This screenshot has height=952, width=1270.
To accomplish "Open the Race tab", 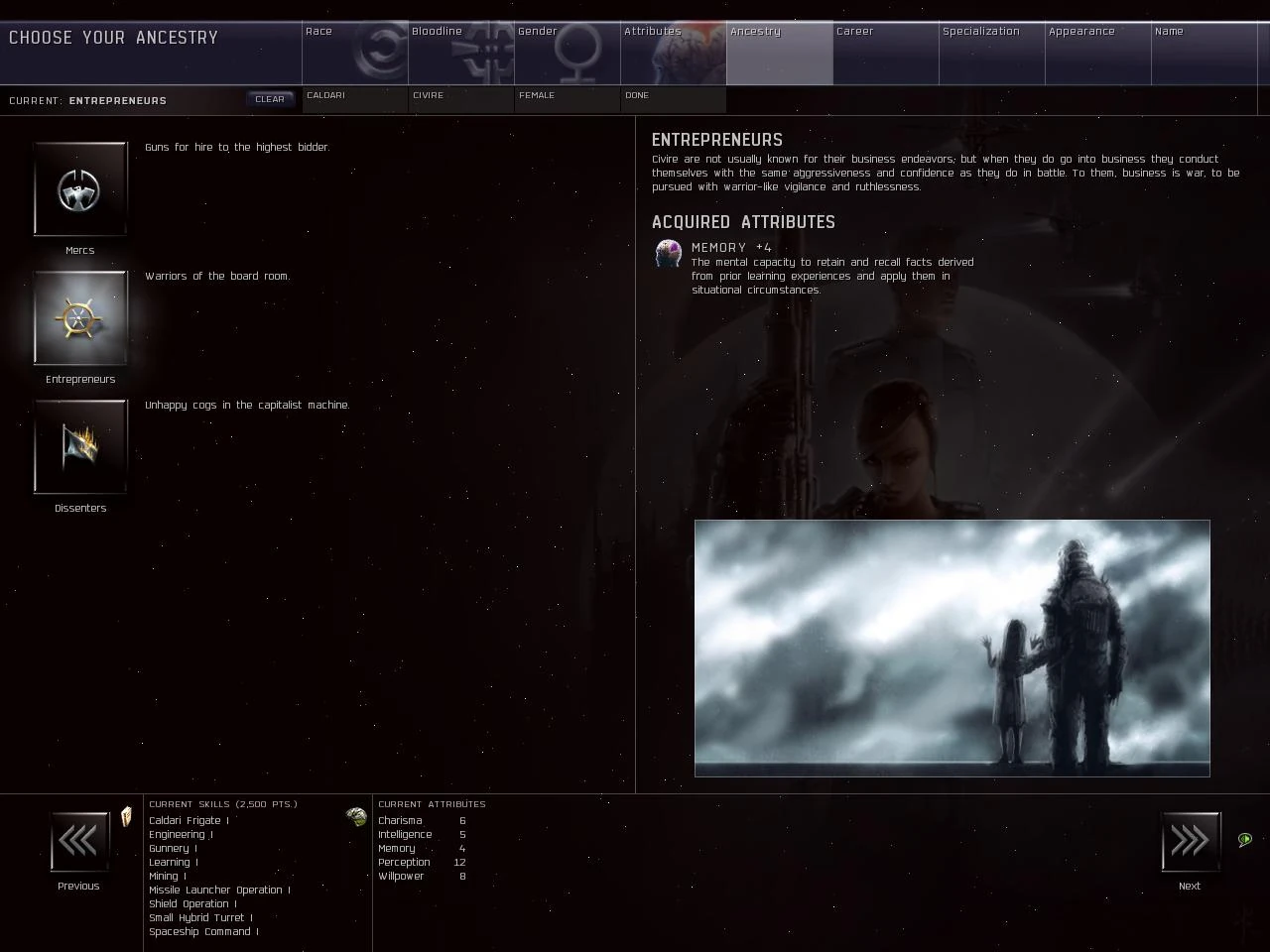I will click(355, 54).
